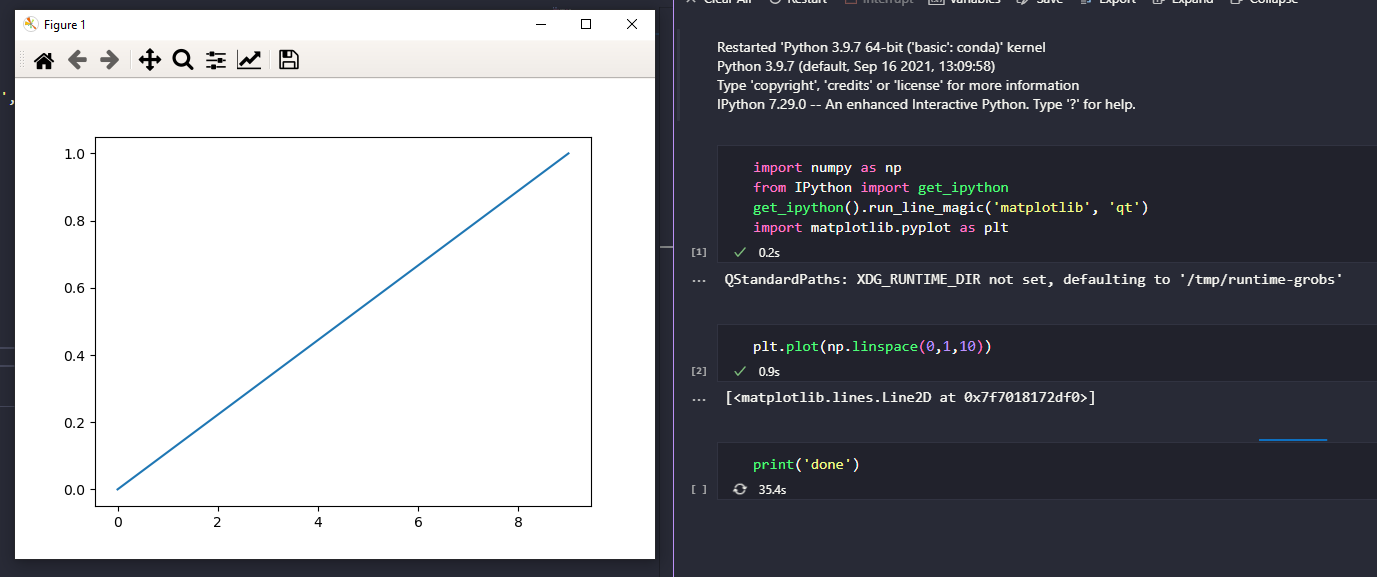Viewport: 1377px width, 577px height.
Task: Open the figure axes customization options
Action: [x=250, y=60]
